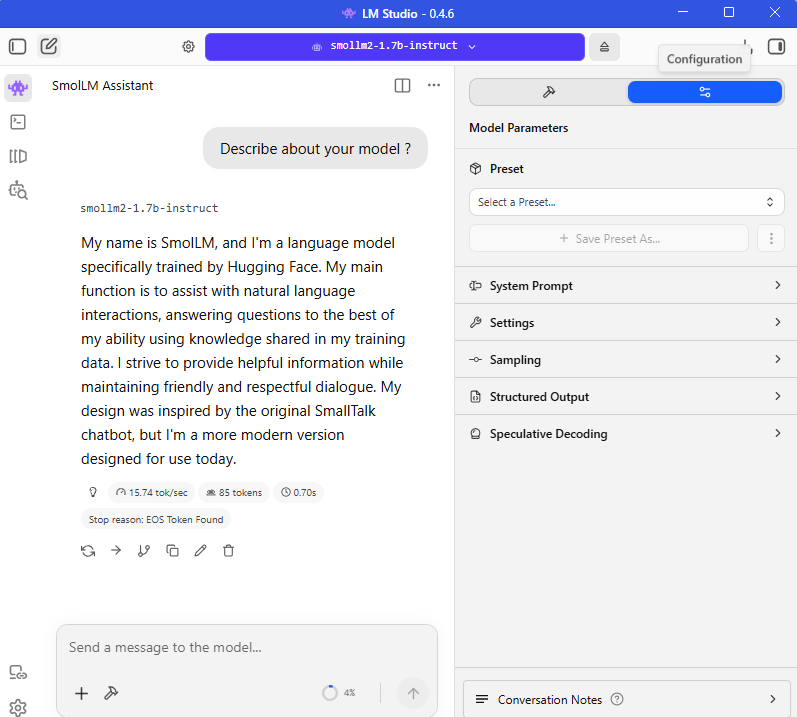The width and height of the screenshot is (797, 717).
Task: Toggle the left sidebar panel
Action: coord(17,46)
